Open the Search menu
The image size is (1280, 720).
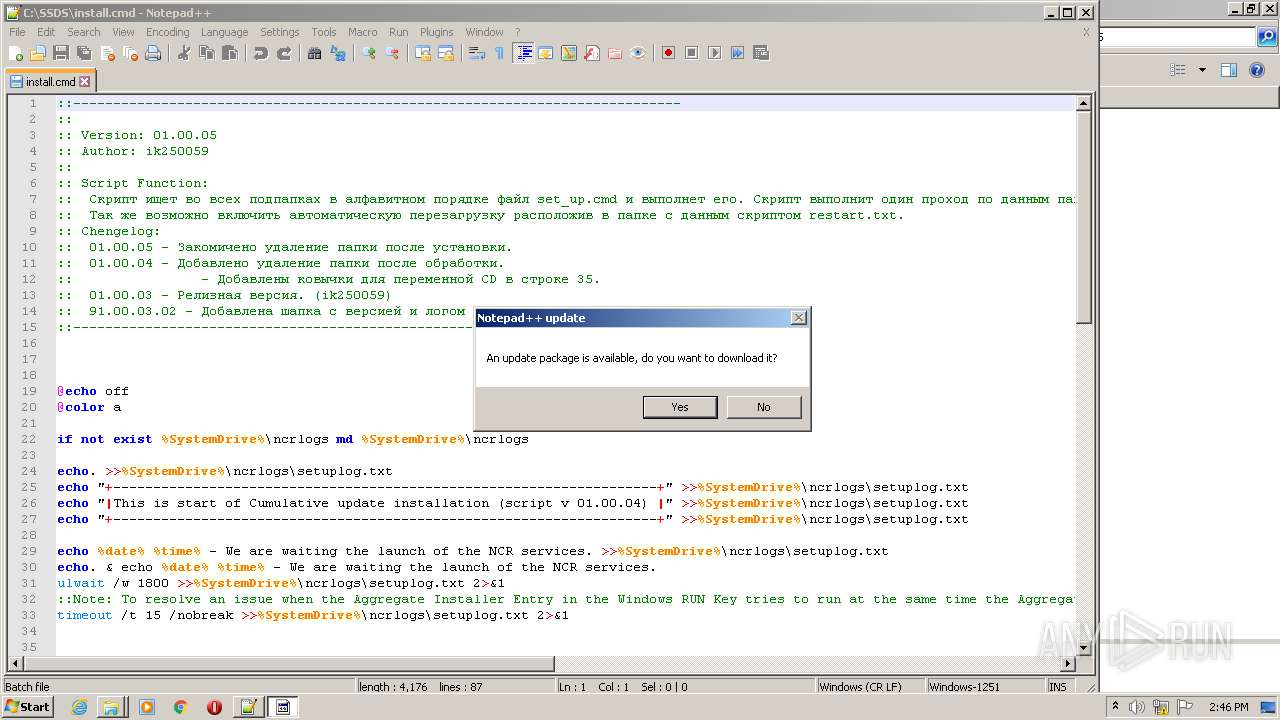(x=84, y=32)
